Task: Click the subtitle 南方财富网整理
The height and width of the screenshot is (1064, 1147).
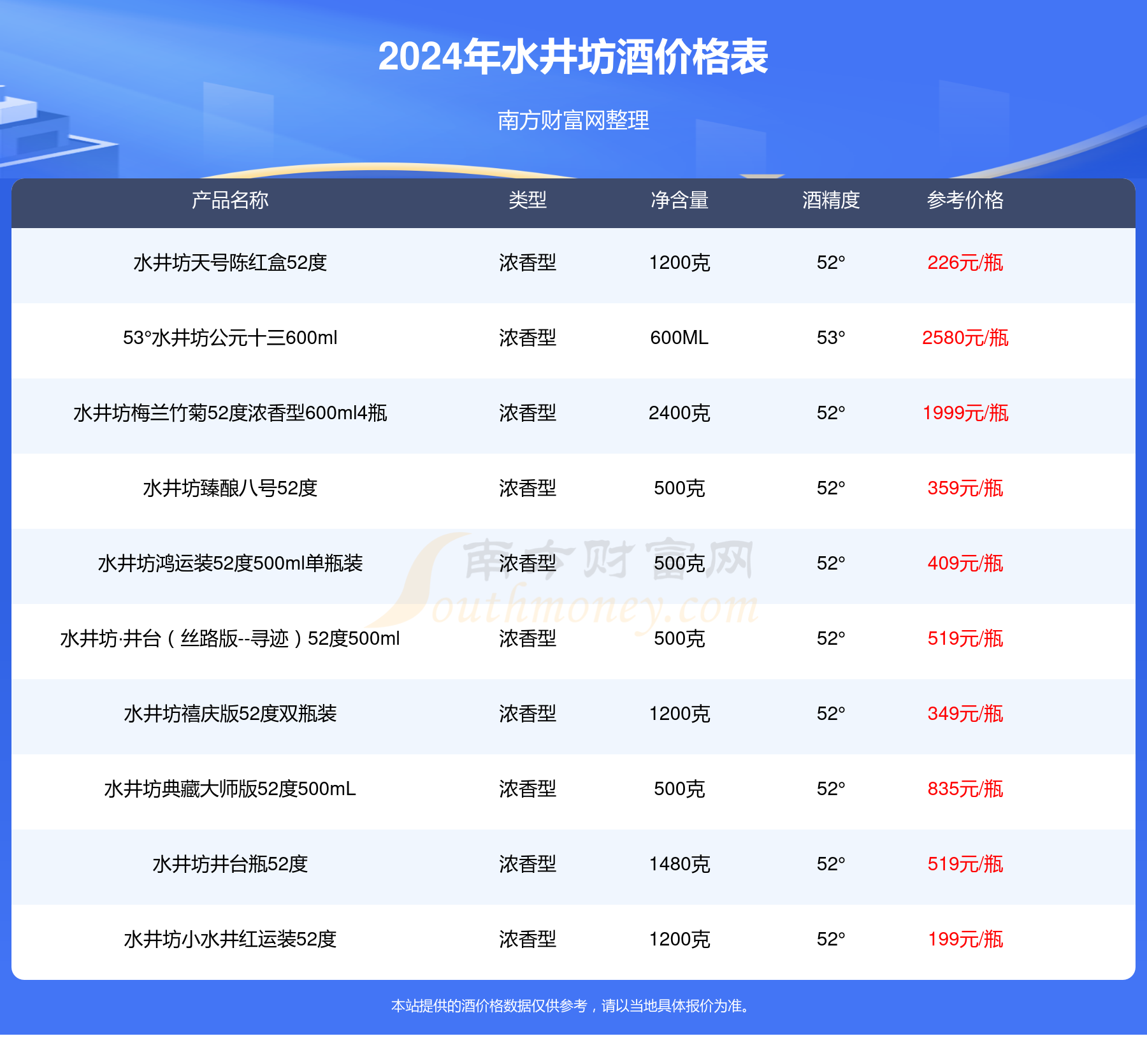Action: pyautogui.click(x=573, y=120)
